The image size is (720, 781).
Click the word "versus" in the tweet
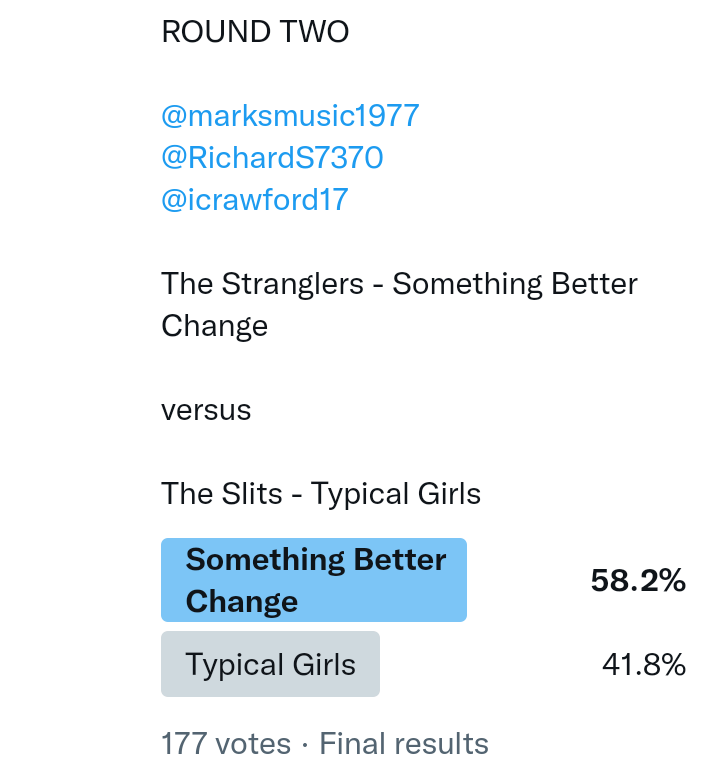coord(206,410)
